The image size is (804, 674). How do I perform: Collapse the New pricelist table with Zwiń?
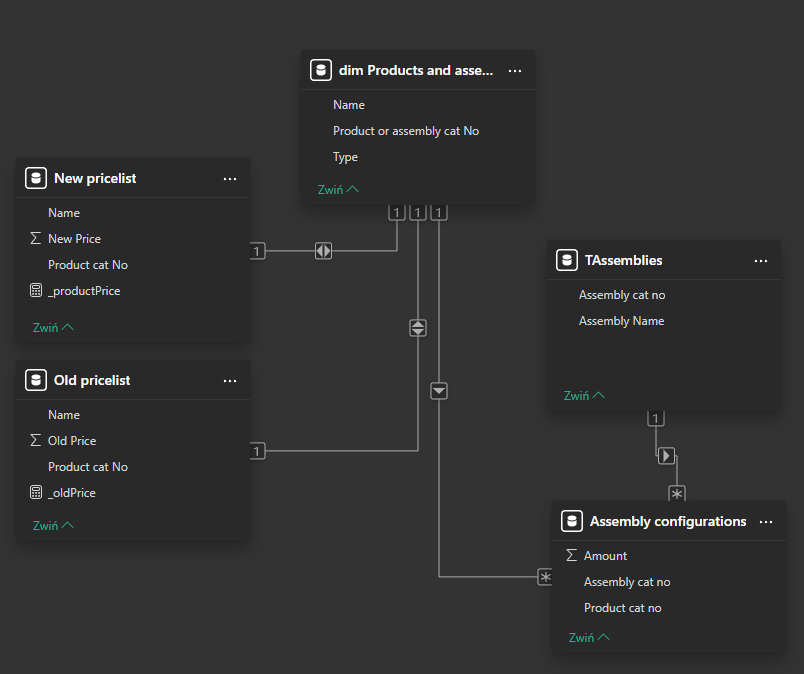(x=53, y=327)
